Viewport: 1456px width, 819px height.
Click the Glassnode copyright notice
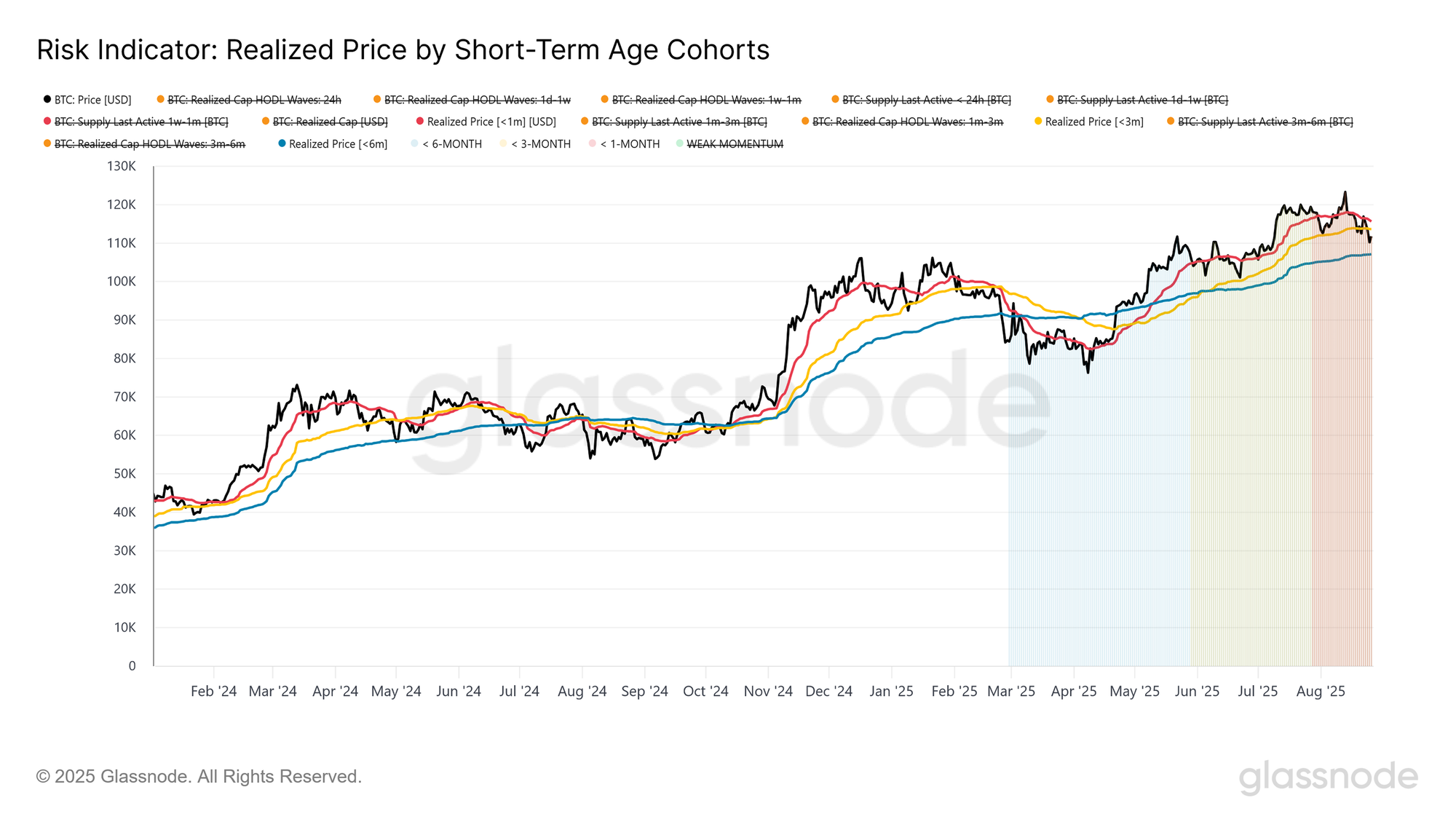(x=199, y=777)
